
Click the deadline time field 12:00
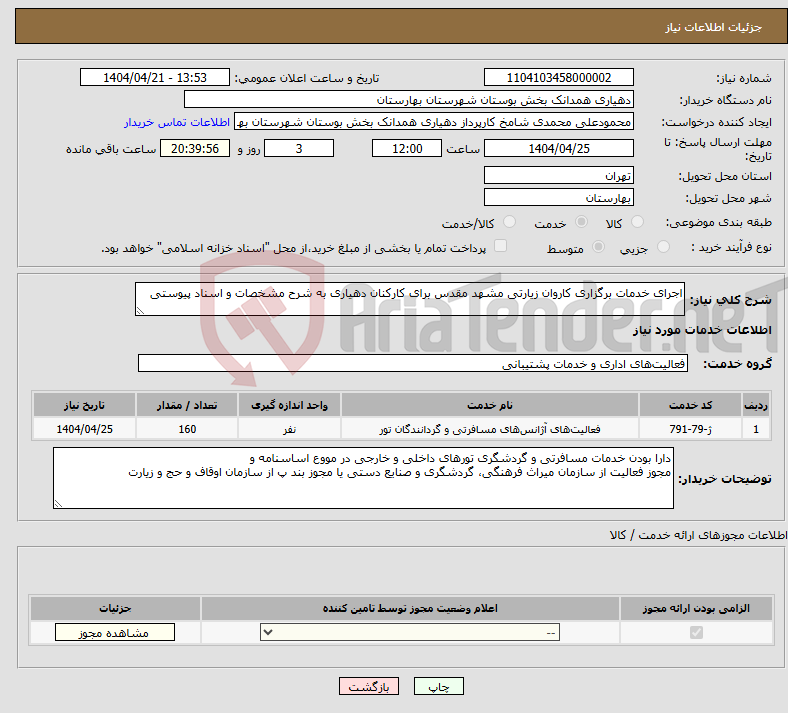[x=407, y=148]
